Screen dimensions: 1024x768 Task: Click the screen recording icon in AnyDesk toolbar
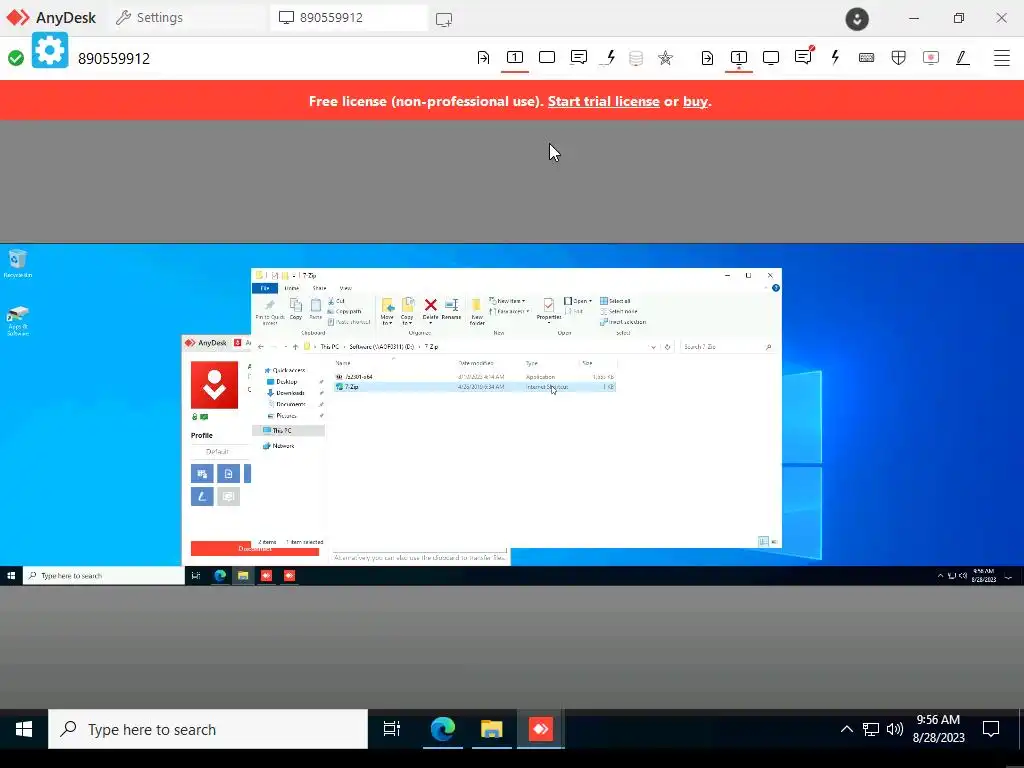(931, 58)
